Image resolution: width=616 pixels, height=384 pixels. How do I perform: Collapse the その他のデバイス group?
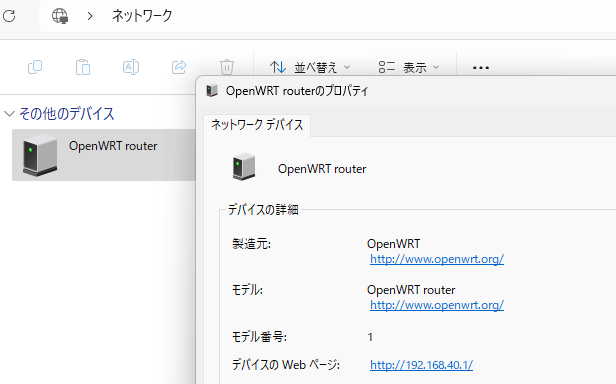click(9, 114)
